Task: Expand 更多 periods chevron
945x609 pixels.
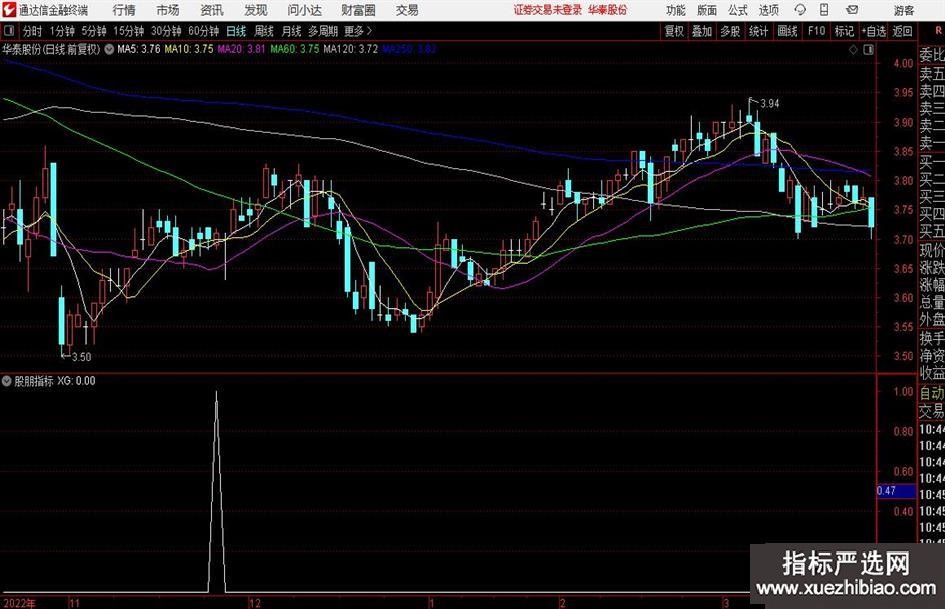Action: 359,31
